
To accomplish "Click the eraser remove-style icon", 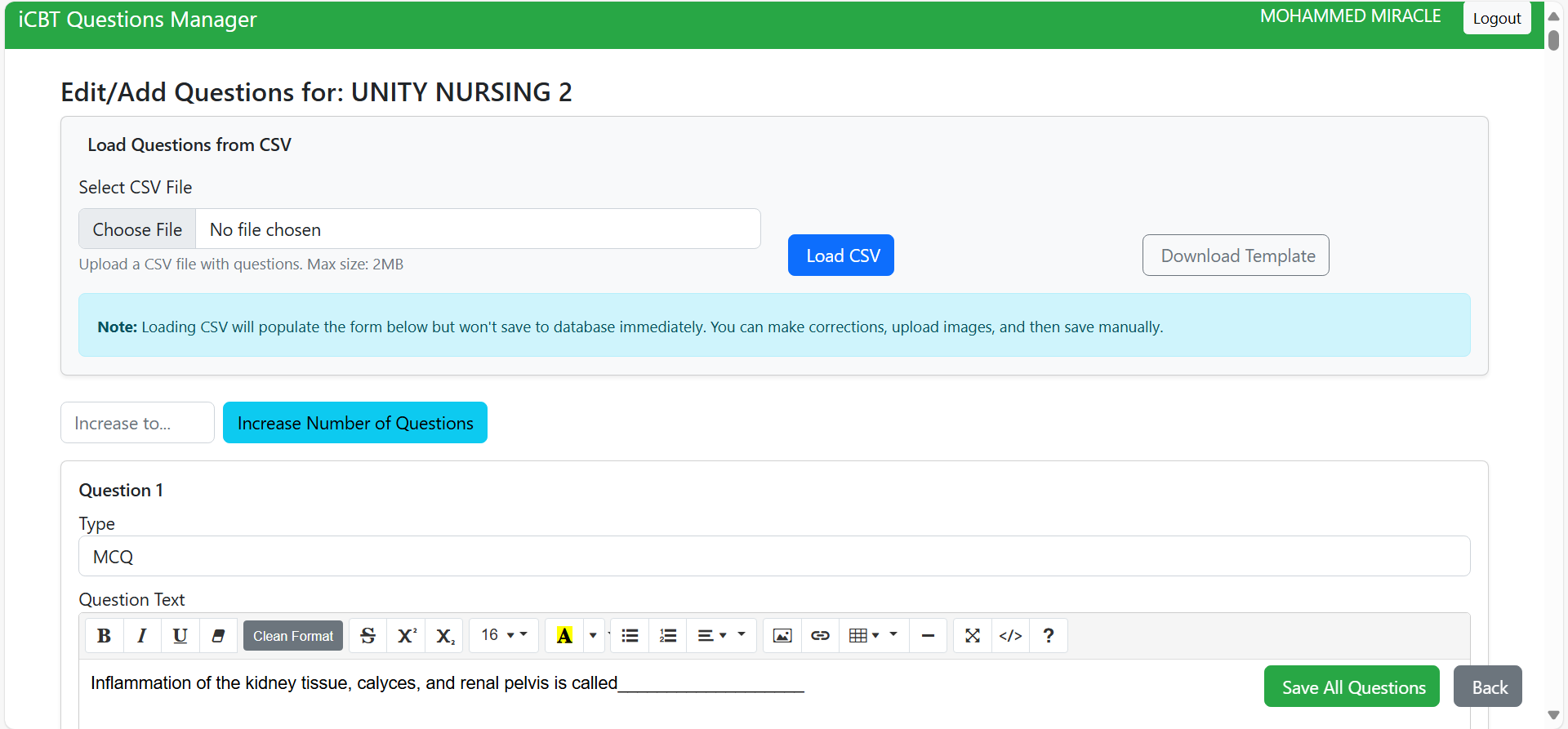I will 218,636.
